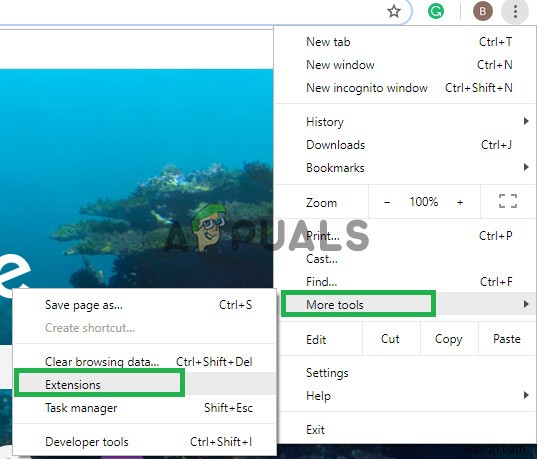Increase zoom with the plus button
537x459 pixels.
[x=460, y=202]
